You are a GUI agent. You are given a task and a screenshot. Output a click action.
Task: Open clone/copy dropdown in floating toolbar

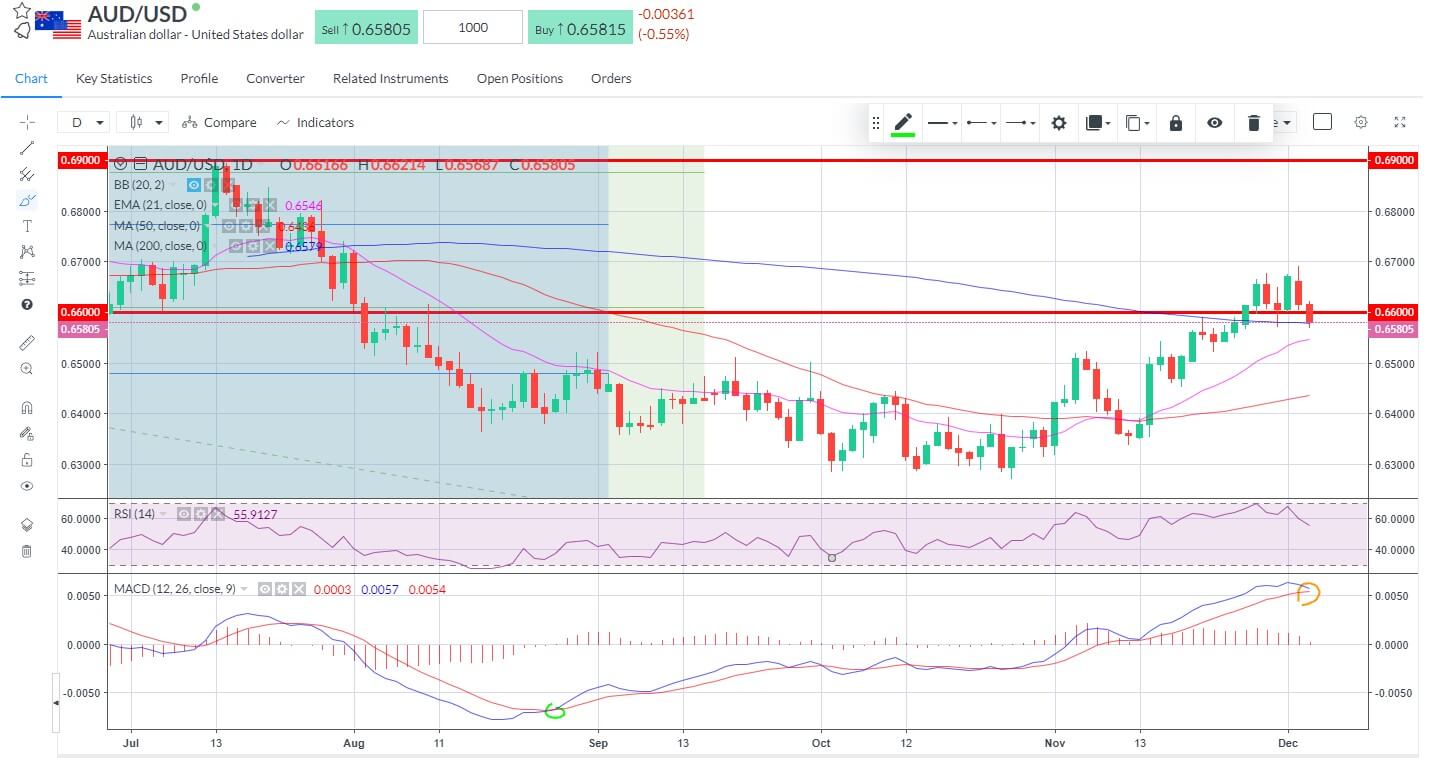coord(1137,123)
